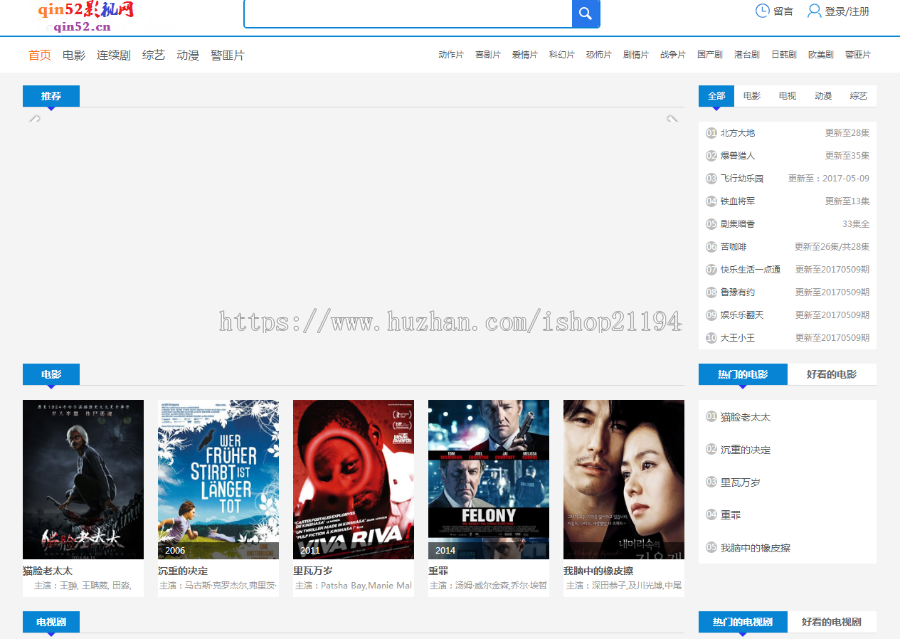Open ranked item 爆兽猎人

tap(738, 156)
